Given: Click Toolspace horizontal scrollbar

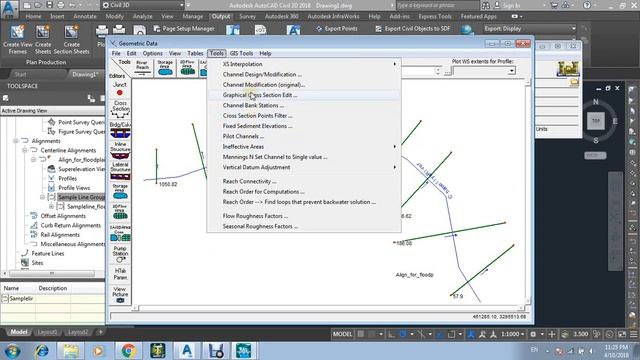Looking at the screenshot, I should [x=51, y=273].
